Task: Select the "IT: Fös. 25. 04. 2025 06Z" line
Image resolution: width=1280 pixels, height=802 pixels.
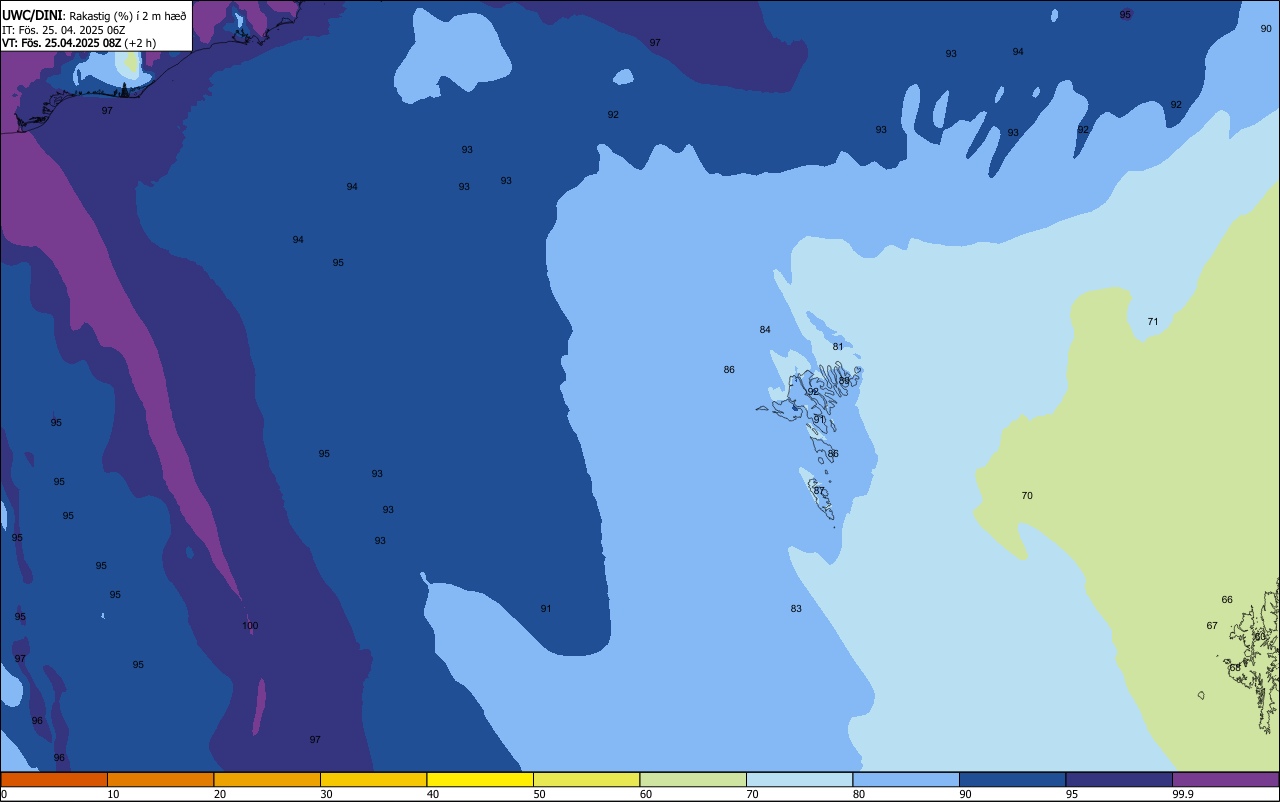Action: tap(63, 30)
